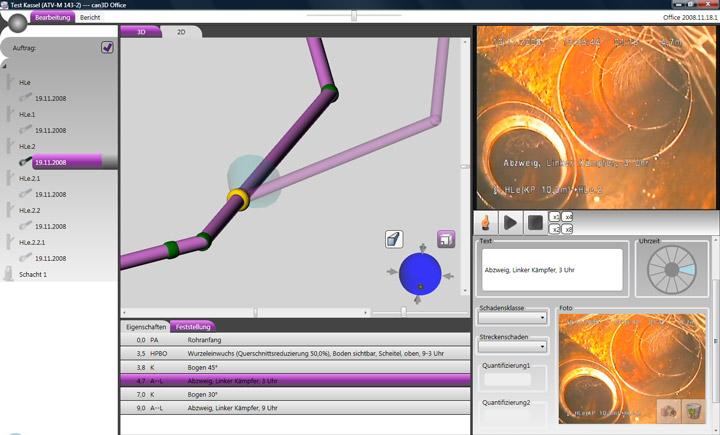Screen dimensions: 720x435
Task: Click the zoom slider below the 3D view
Action: [404, 312]
